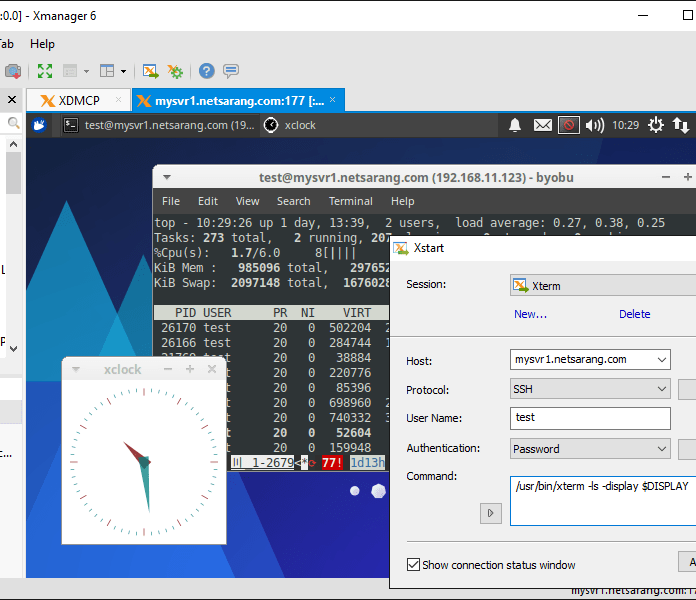696x600 pixels.
Task: Open the byobu terminal window menu arrow
Action: click(167, 178)
